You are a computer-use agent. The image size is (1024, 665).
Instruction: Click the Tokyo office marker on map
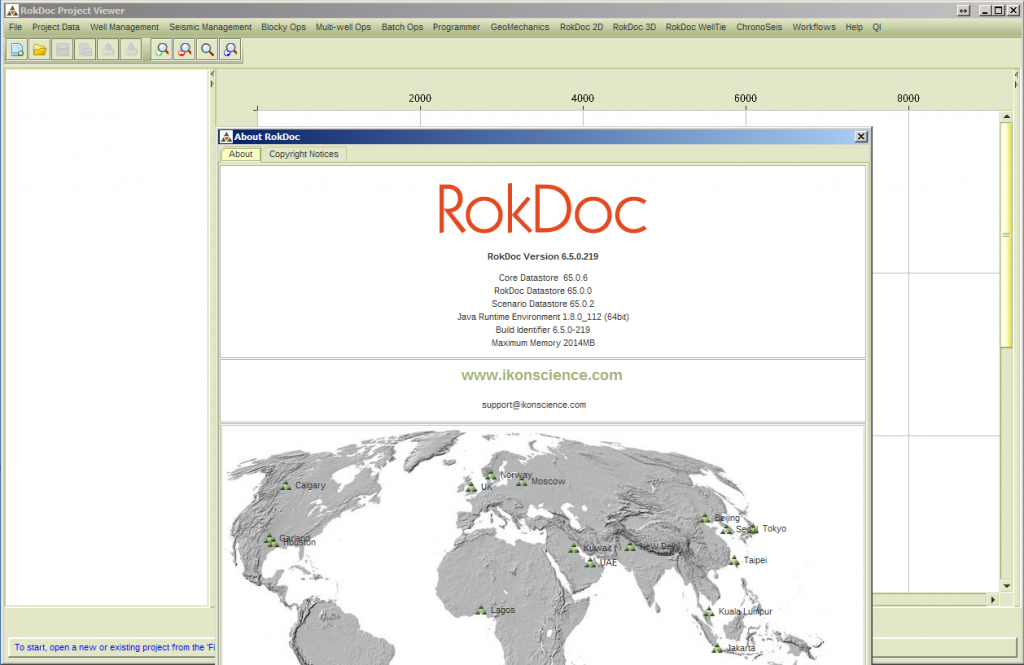coord(753,528)
